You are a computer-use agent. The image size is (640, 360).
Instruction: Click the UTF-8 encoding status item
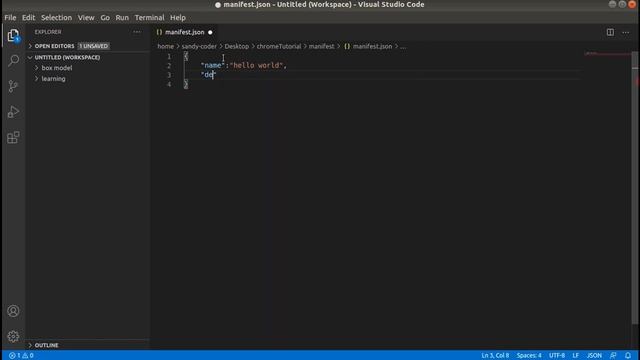point(557,356)
